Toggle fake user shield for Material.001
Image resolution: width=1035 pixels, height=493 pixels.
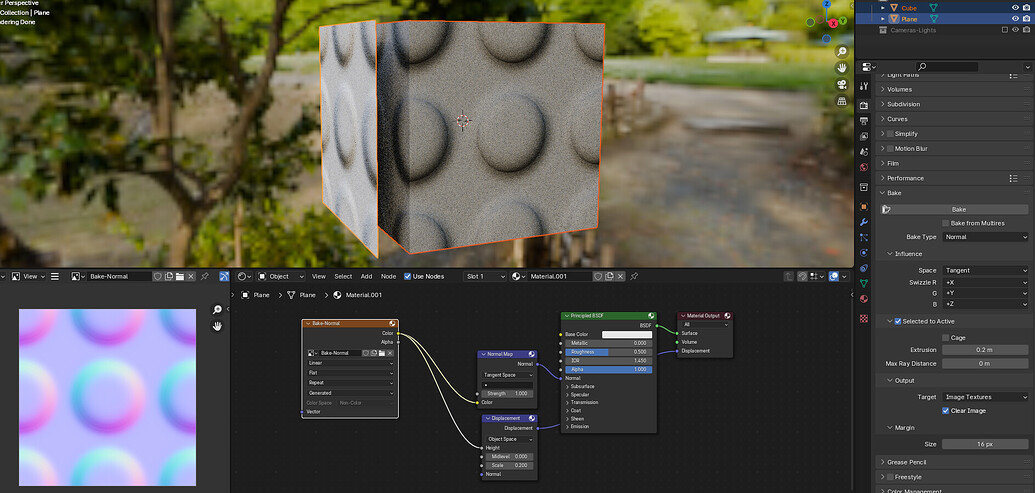(x=597, y=277)
